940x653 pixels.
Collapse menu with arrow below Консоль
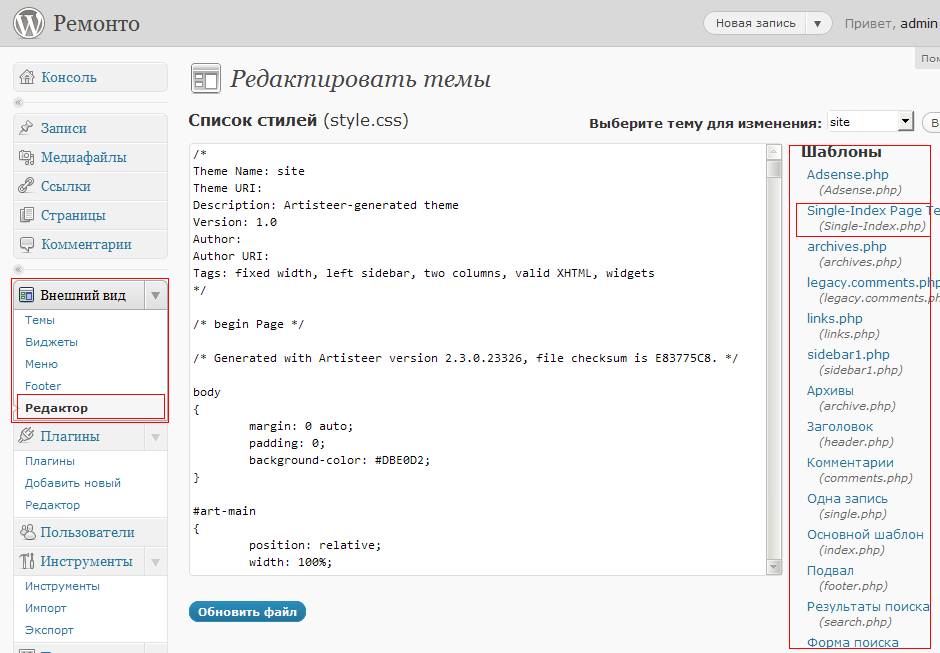(x=19, y=103)
